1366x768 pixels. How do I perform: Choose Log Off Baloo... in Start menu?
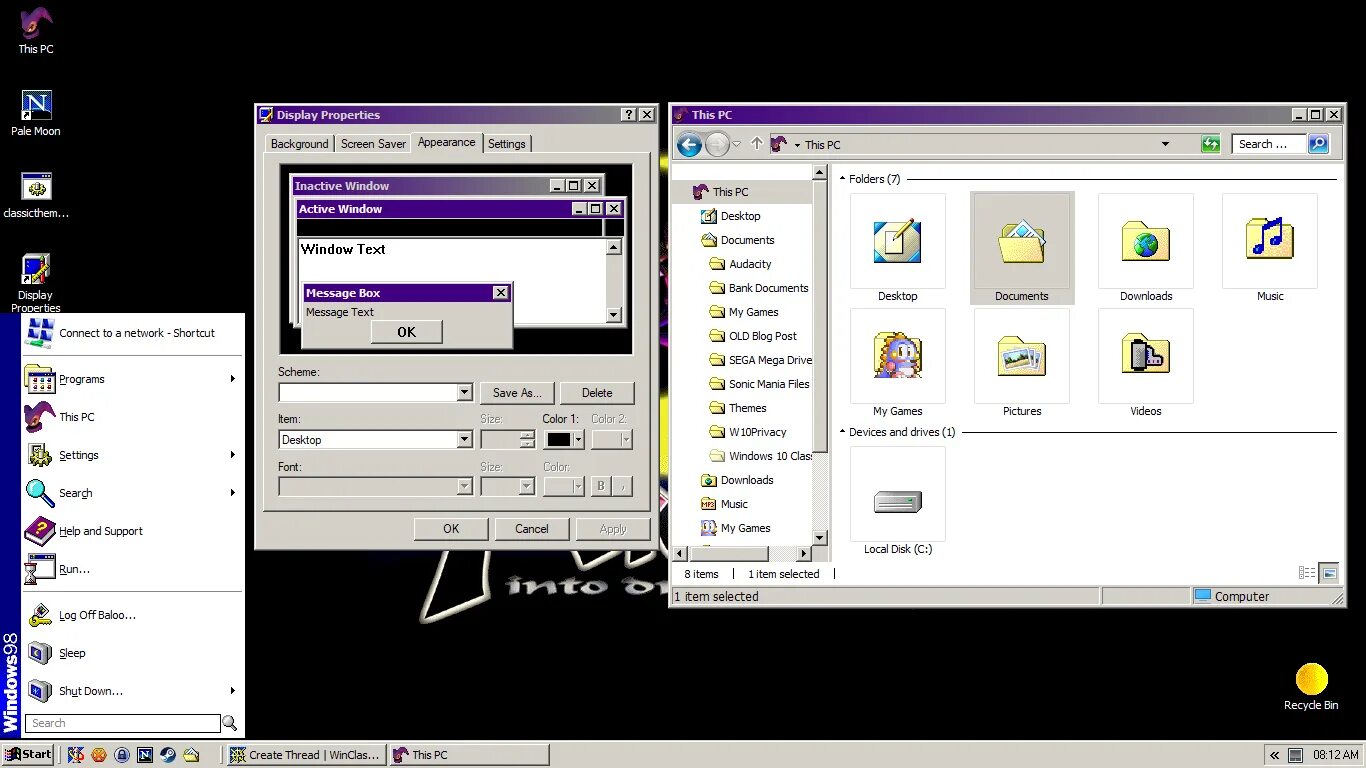pos(133,615)
